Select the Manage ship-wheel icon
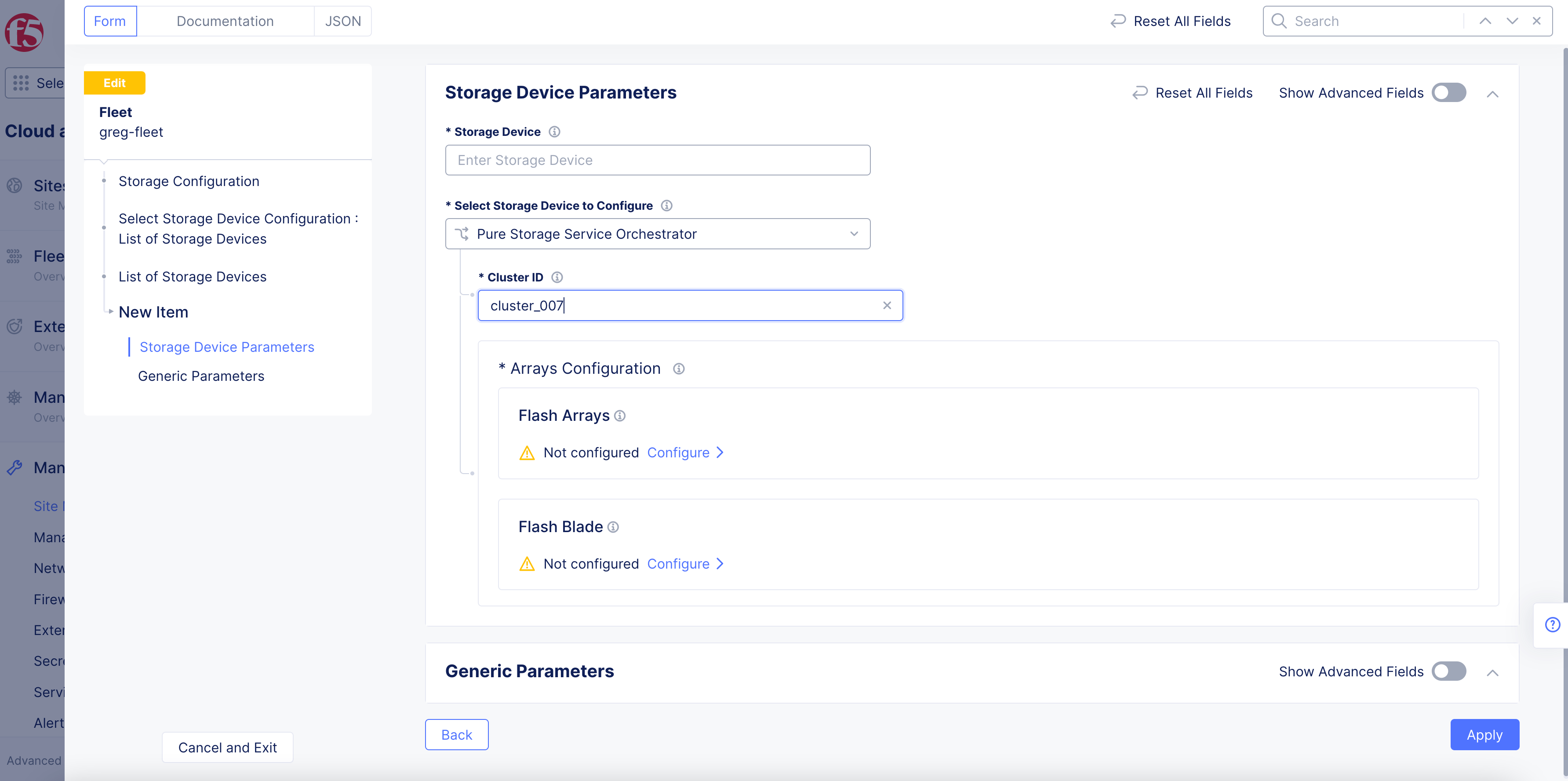The width and height of the screenshot is (1568, 781). pyautogui.click(x=13, y=397)
